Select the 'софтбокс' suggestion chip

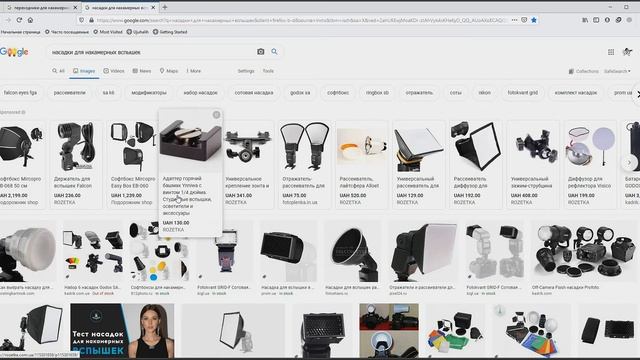[x=338, y=93]
